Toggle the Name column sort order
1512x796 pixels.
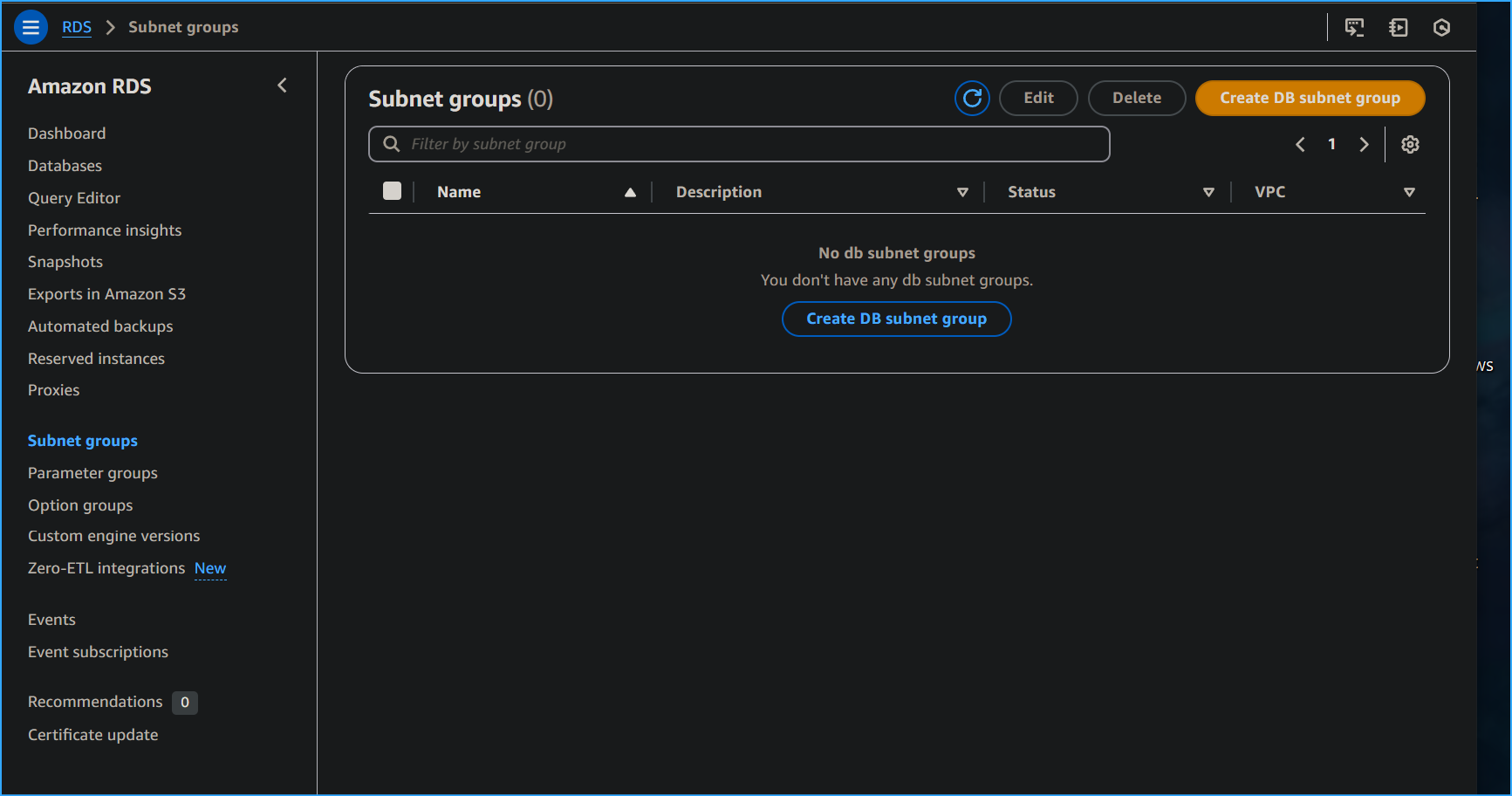pyautogui.click(x=630, y=191)
